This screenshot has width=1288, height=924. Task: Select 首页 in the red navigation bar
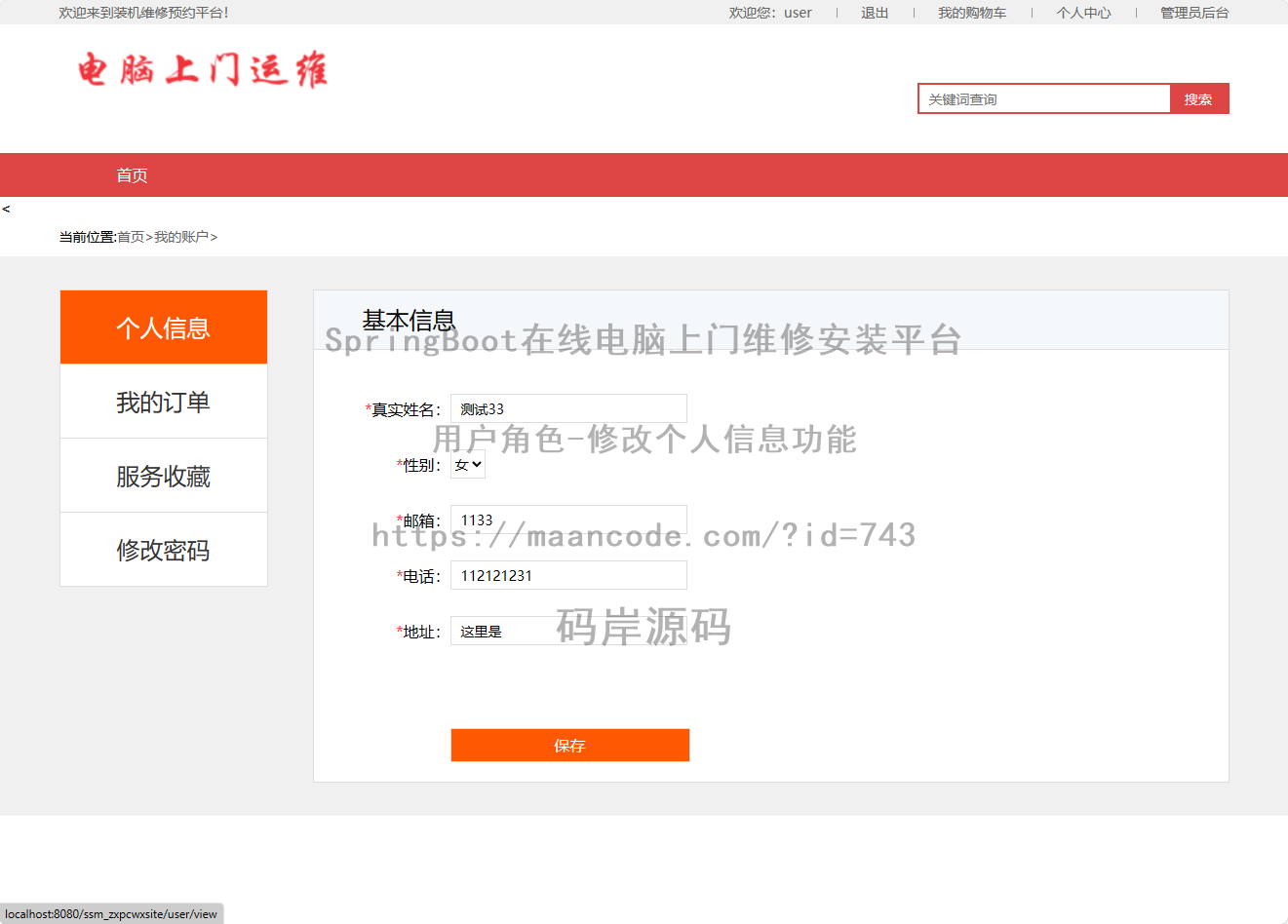(x=132, y=175)
